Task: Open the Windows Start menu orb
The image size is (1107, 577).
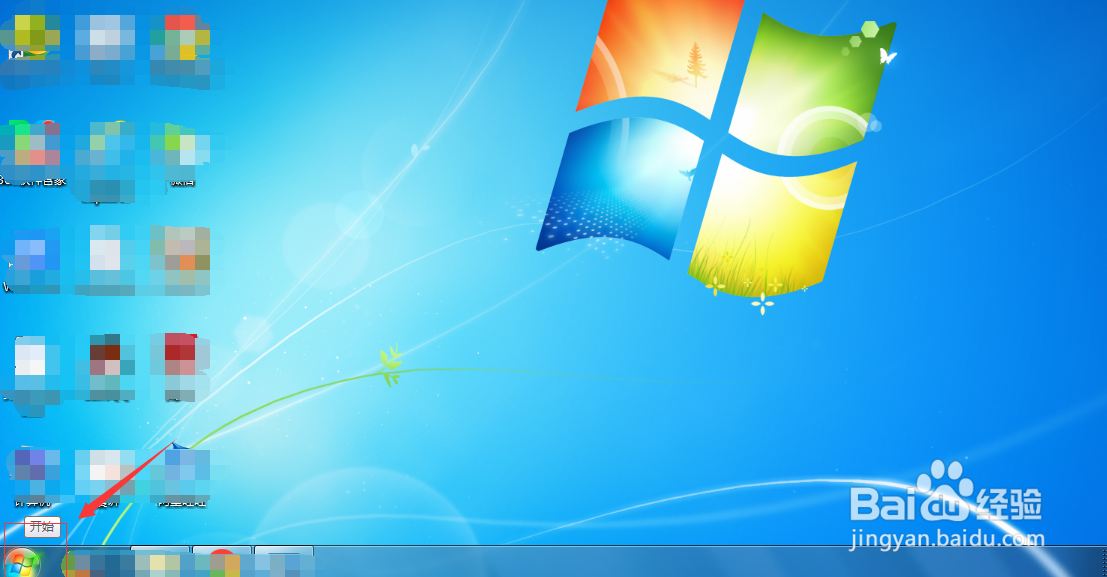Action: pos(22,564)
